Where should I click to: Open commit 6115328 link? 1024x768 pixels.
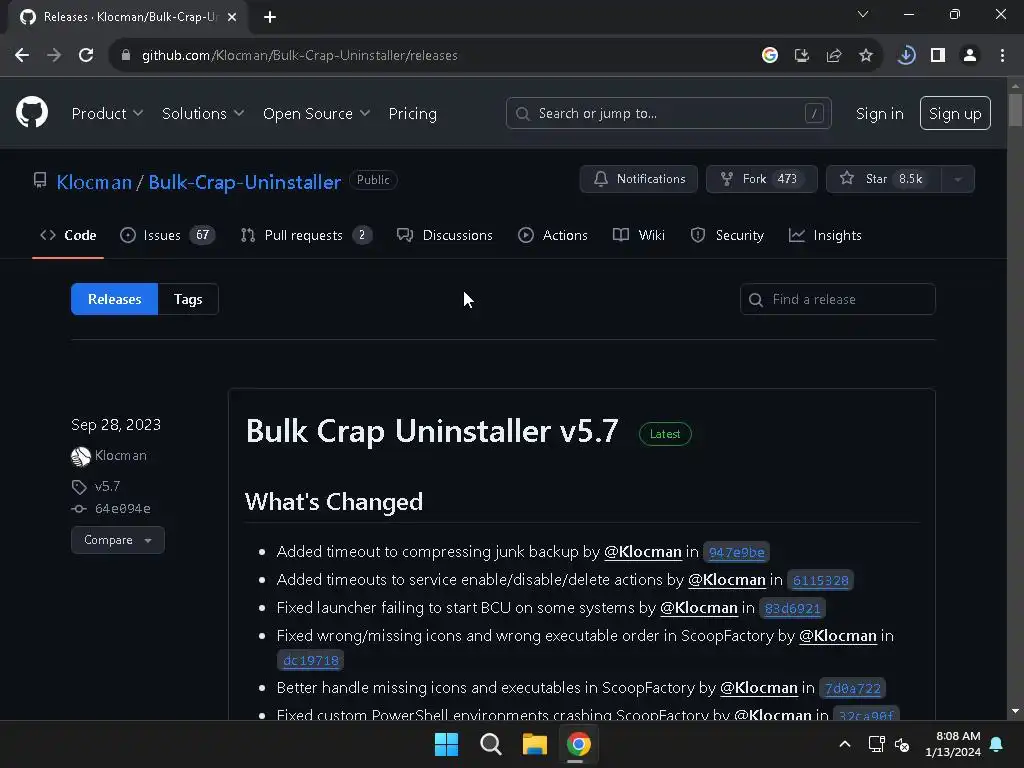[x=820, y=581]
